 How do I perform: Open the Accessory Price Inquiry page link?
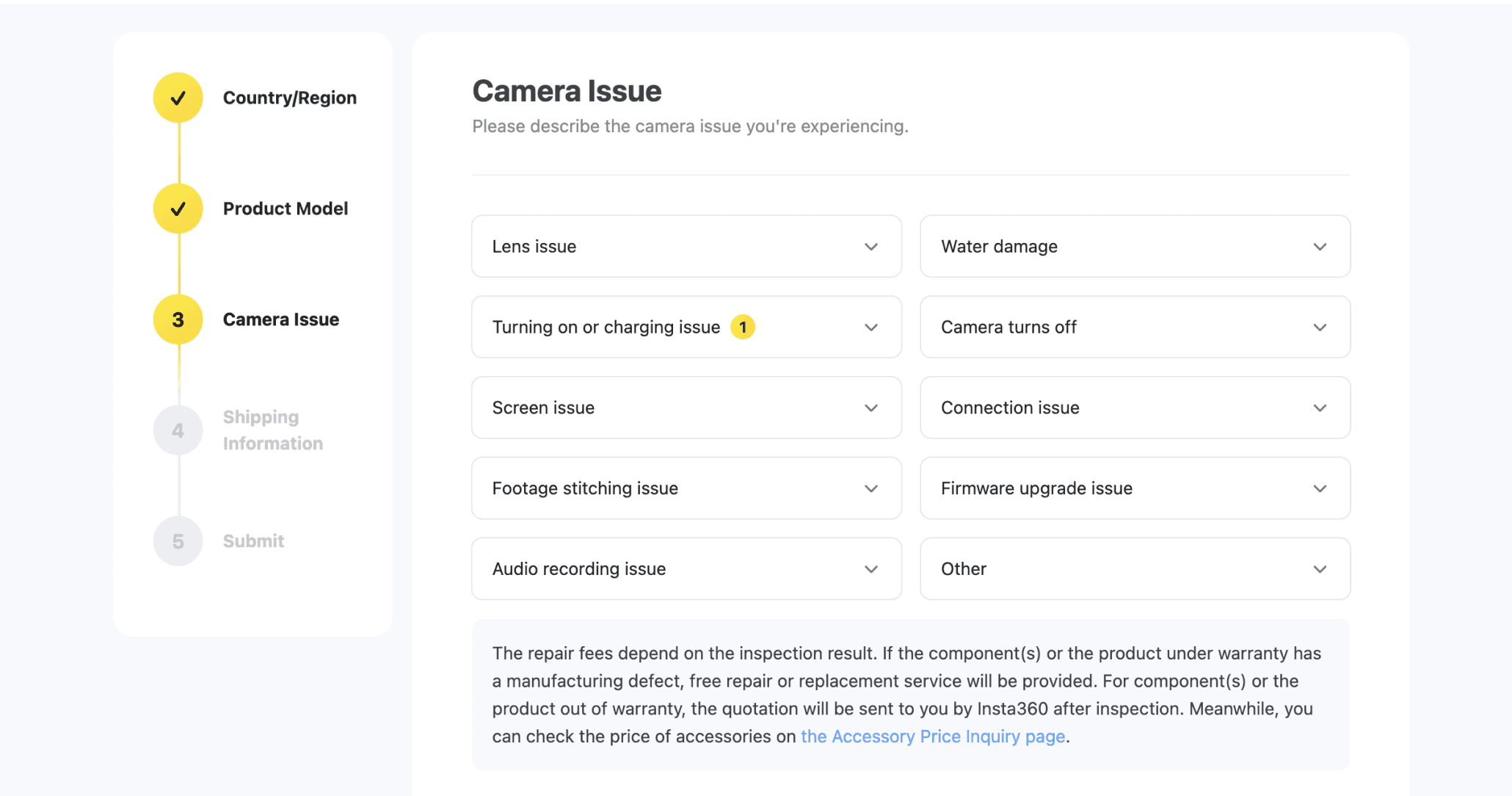[x=933, y=737]
